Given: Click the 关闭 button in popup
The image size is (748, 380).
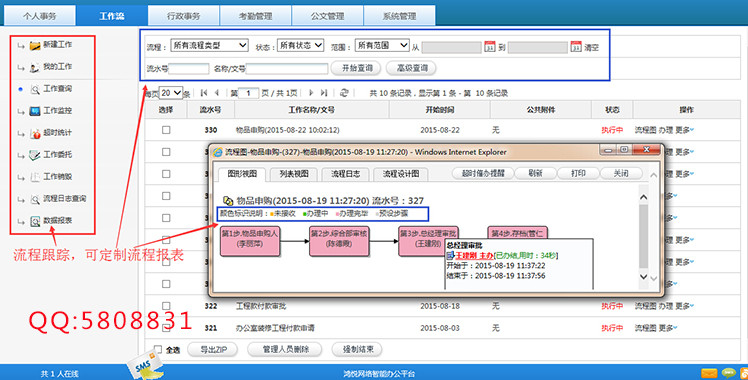Looking at the screenshot, I should point(621,174).
